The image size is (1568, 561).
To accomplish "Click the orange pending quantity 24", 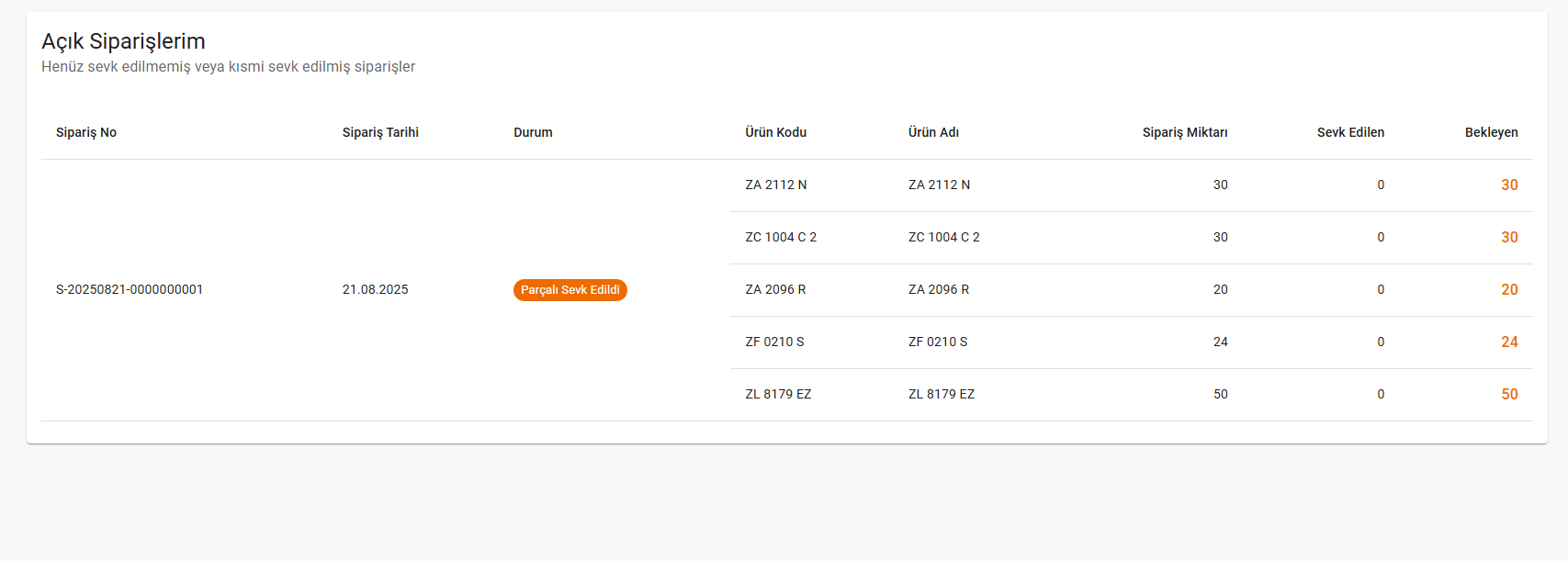I will [x=1509, y=342].
